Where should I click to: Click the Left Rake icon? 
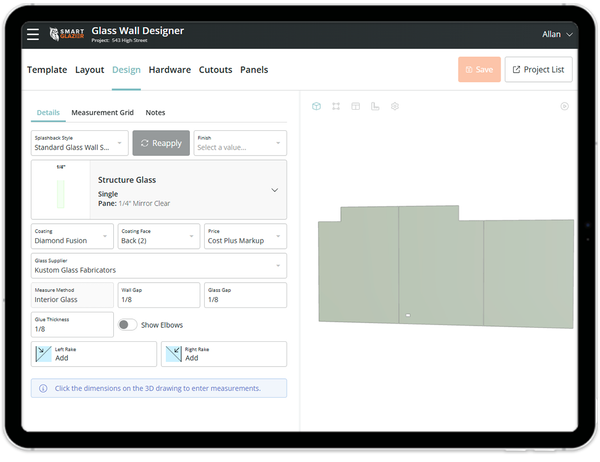(x=44, y=354)
